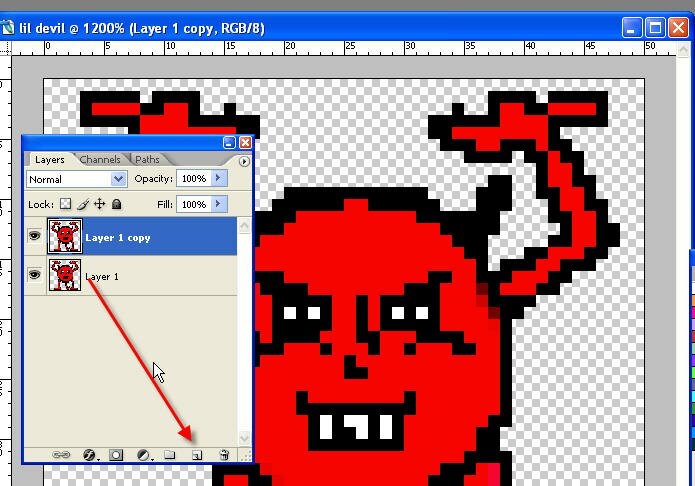The image size is (695, 486).
Task: Switch to the Channels tab
Action: [100, 160]
